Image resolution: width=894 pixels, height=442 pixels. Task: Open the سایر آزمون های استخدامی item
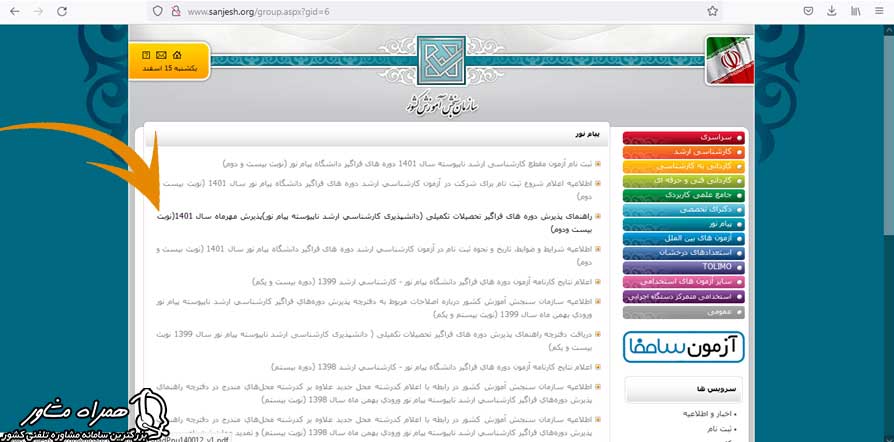click(x=684, y=282)
